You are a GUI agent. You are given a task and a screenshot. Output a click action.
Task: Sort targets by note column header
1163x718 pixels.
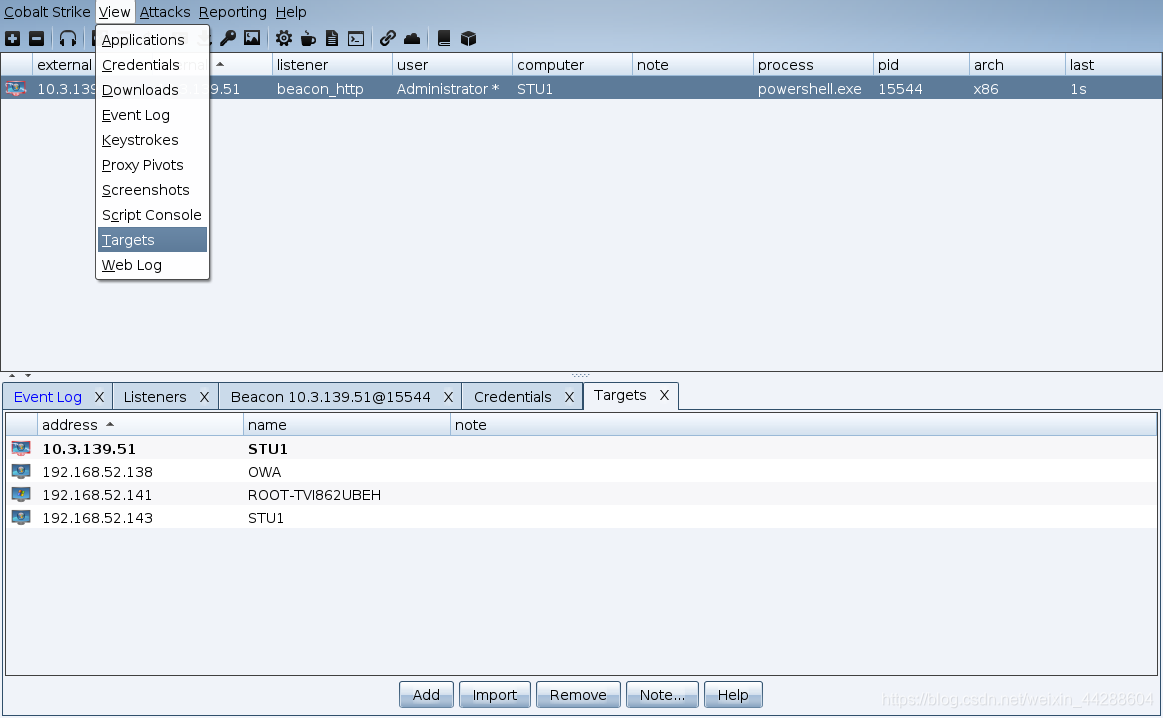click(803, 425)
